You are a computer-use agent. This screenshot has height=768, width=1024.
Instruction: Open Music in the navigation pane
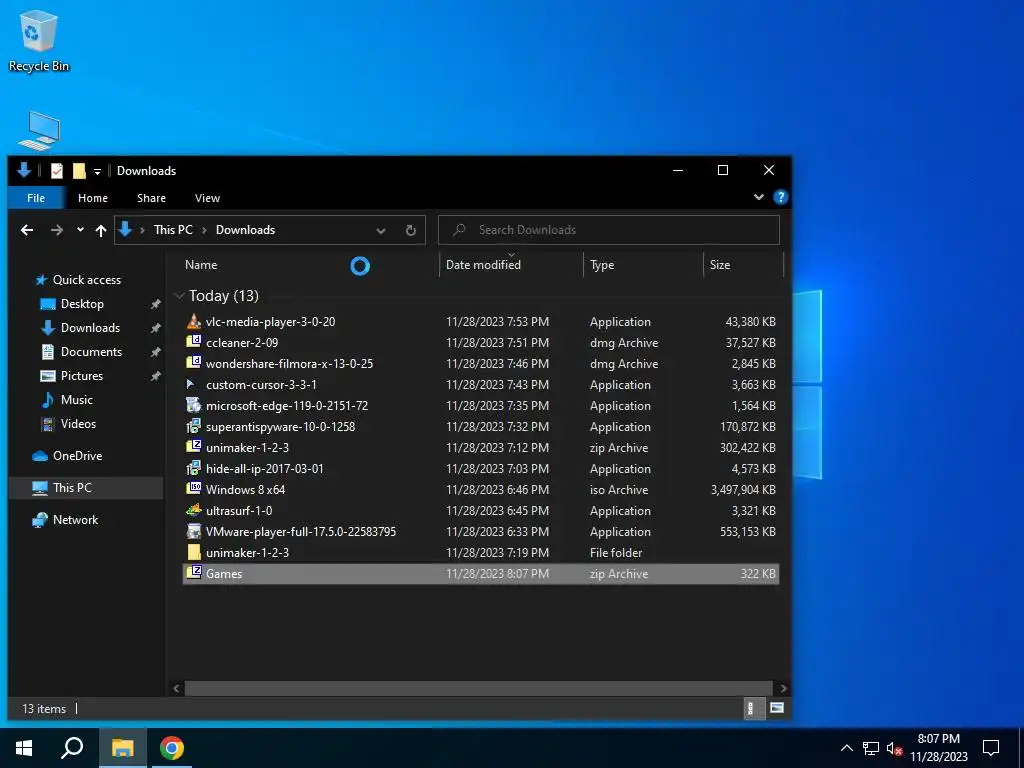pyautogui.click(x=76, y=400)
